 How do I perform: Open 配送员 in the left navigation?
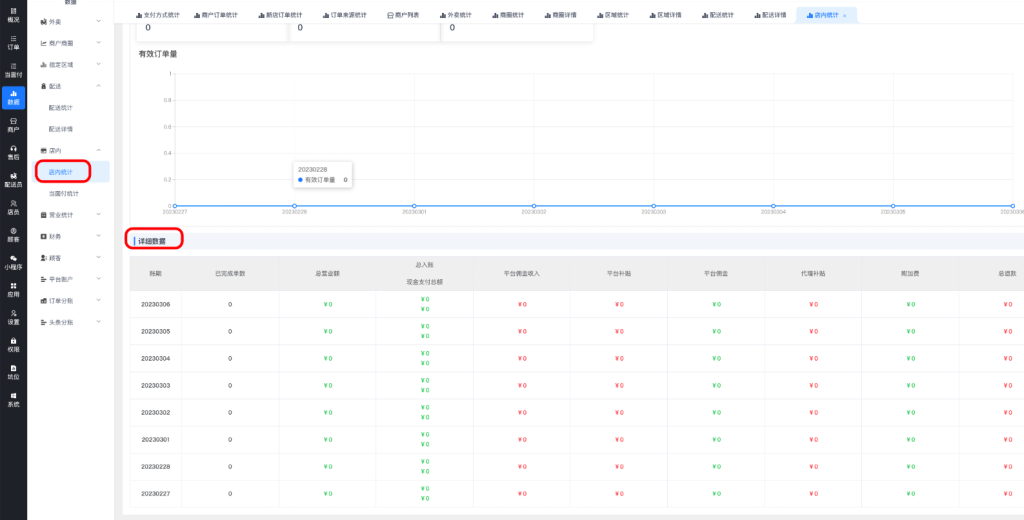tap(13, 180)
